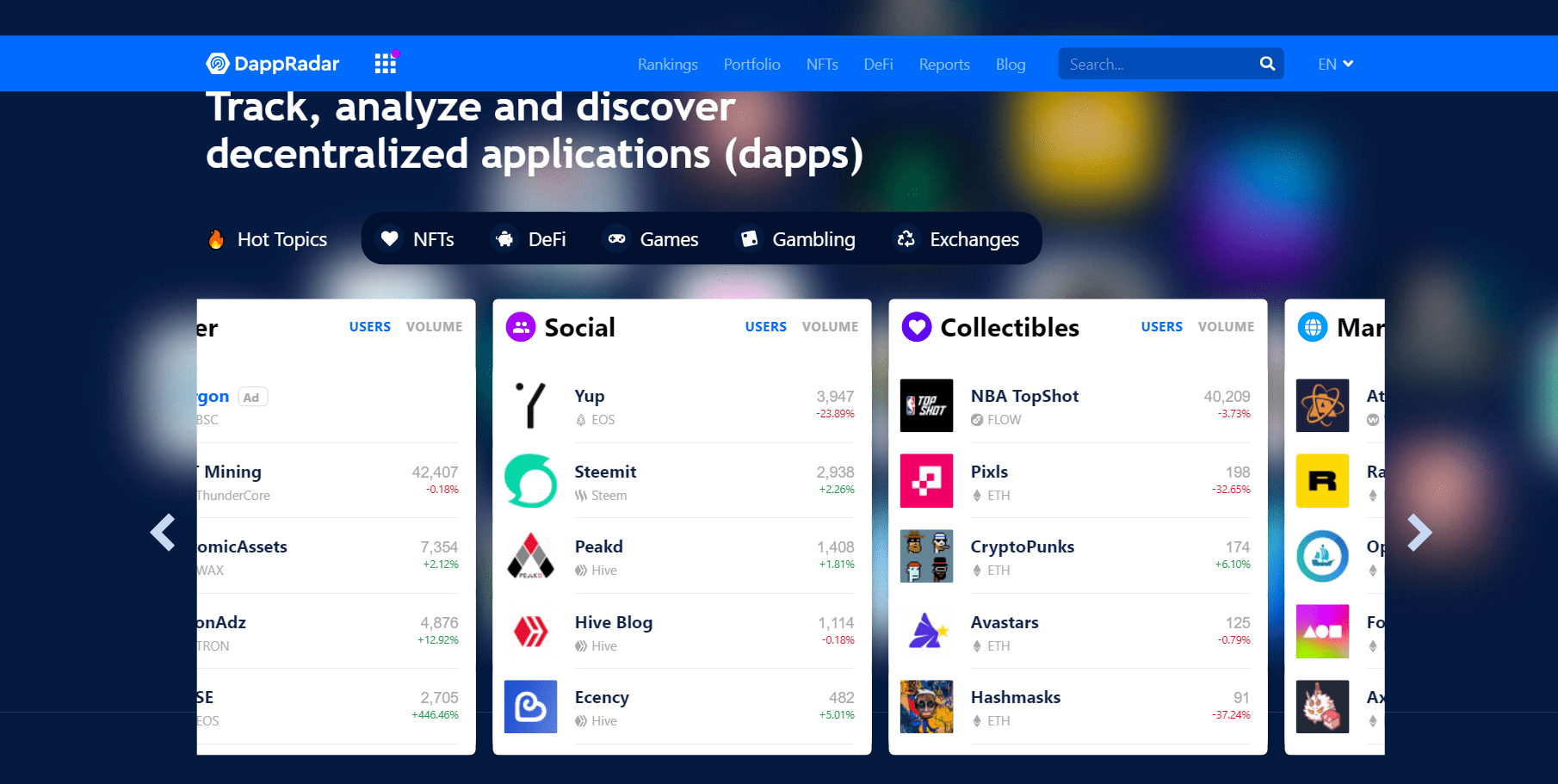Open the NBA TopShot logo
1558x784 pixels.
point(926,405)
